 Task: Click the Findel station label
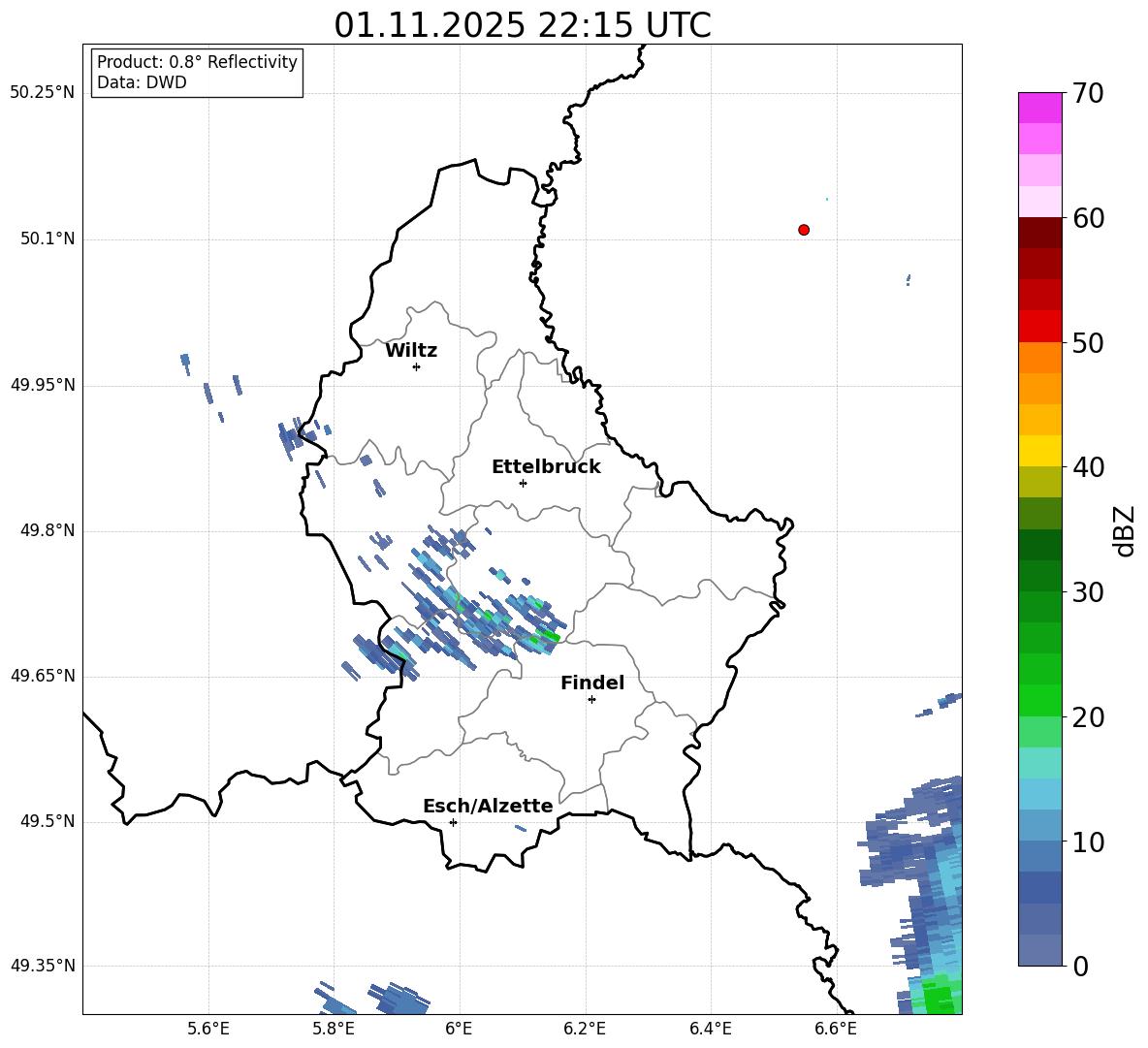[x=592, y=683]
